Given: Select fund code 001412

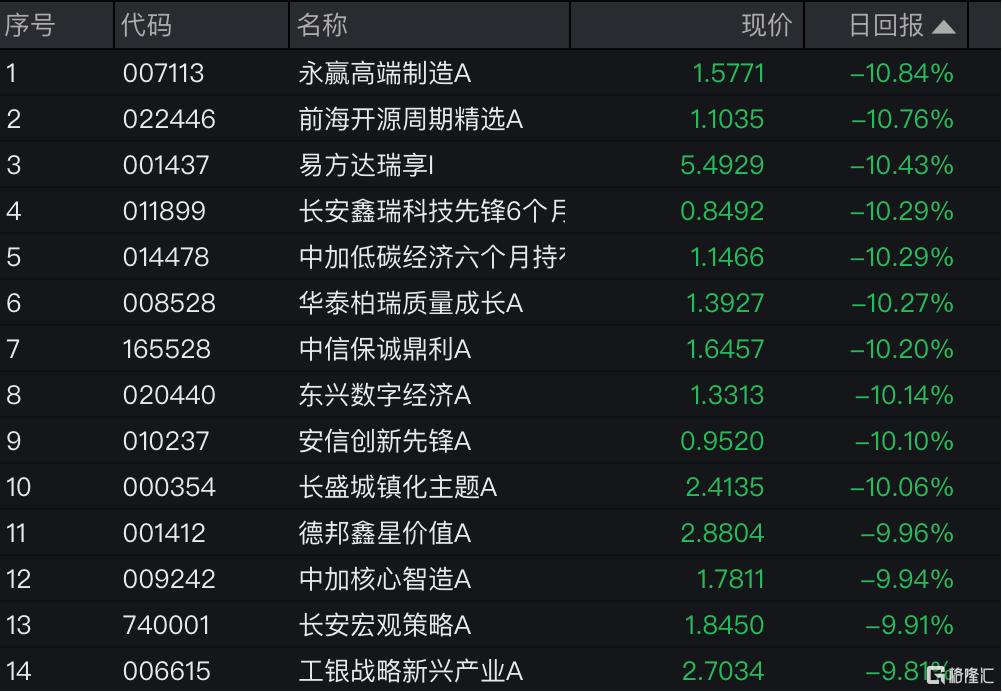Looking at the screenshot, I should [x=164, y=534].
